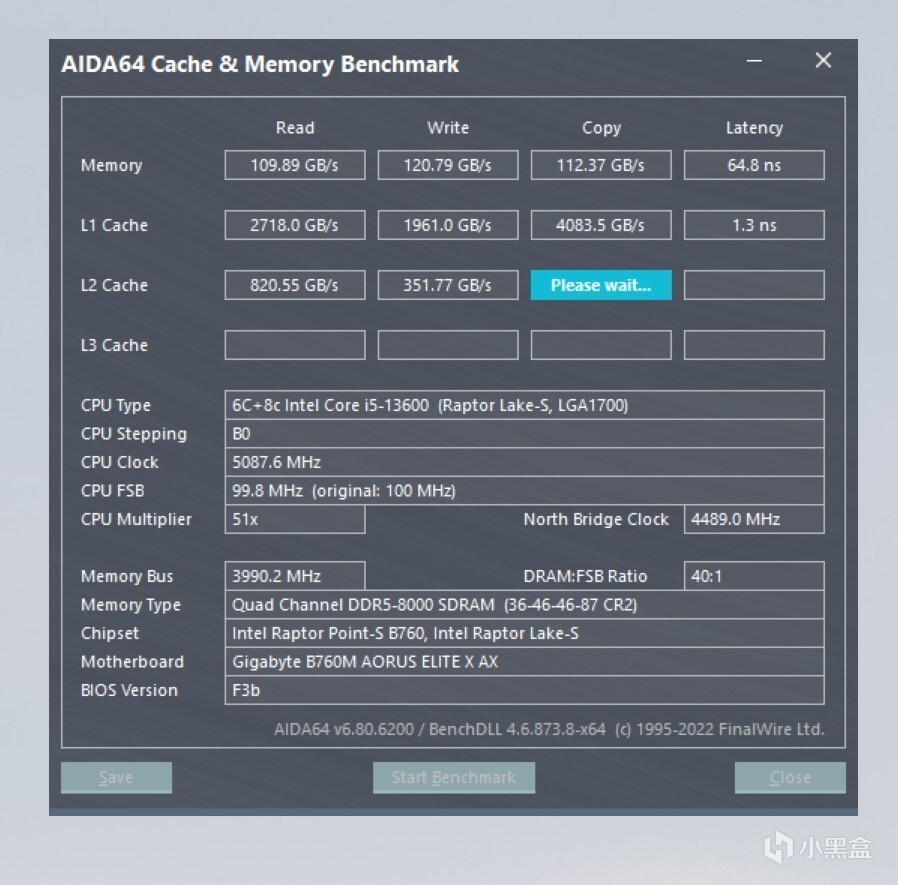The height and width of the screenshot is (885, 898).
Task: Close the window with the X icon
Action: [823, 60]
